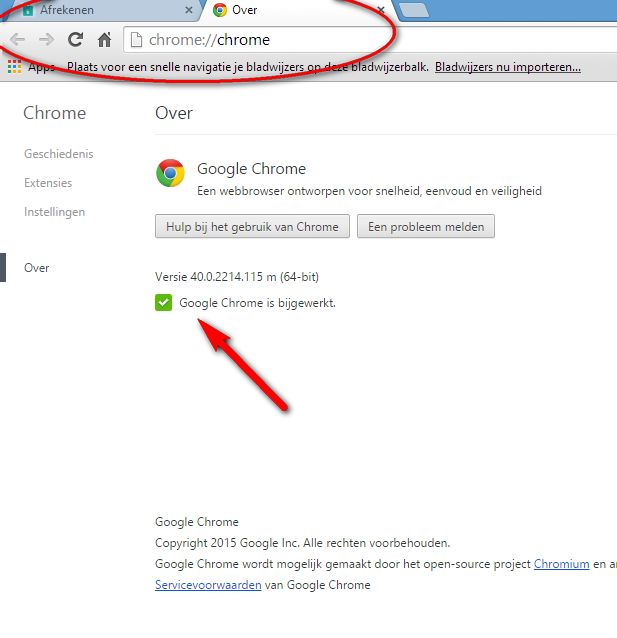Click Hulp bij het gebruik van Chrome

[x=252, y=227]
